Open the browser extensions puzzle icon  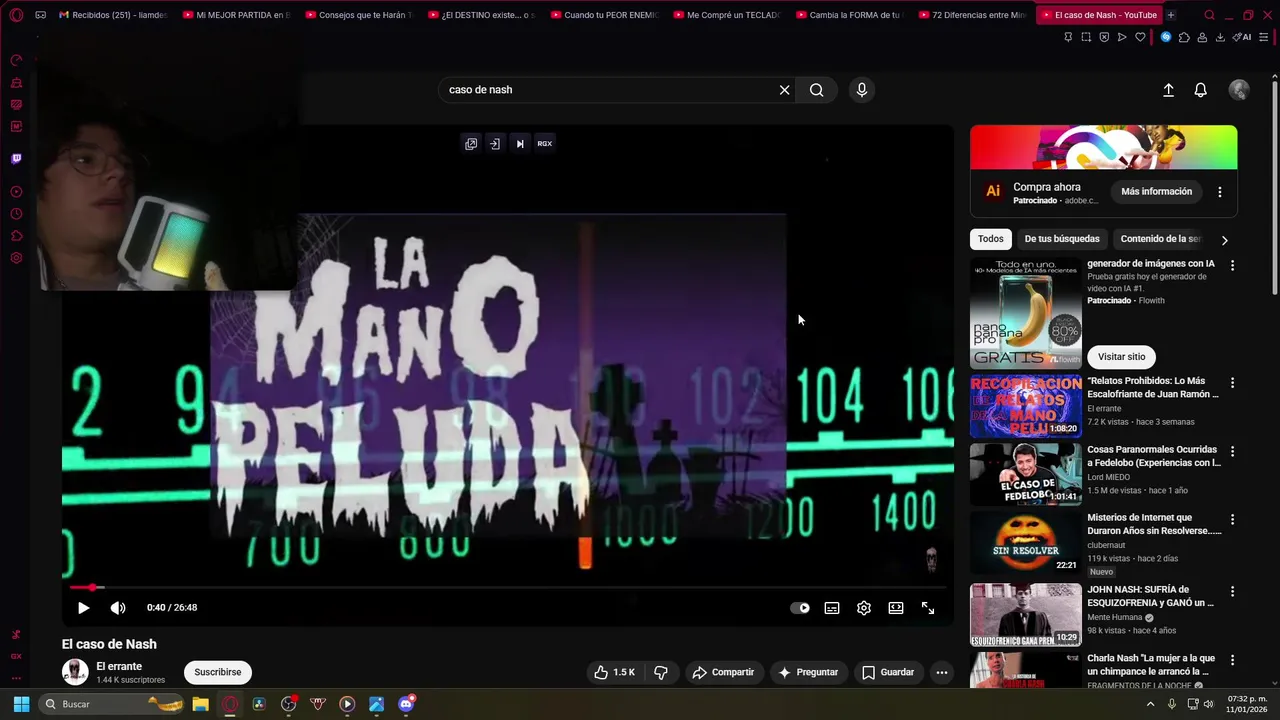click(1184, 37)
